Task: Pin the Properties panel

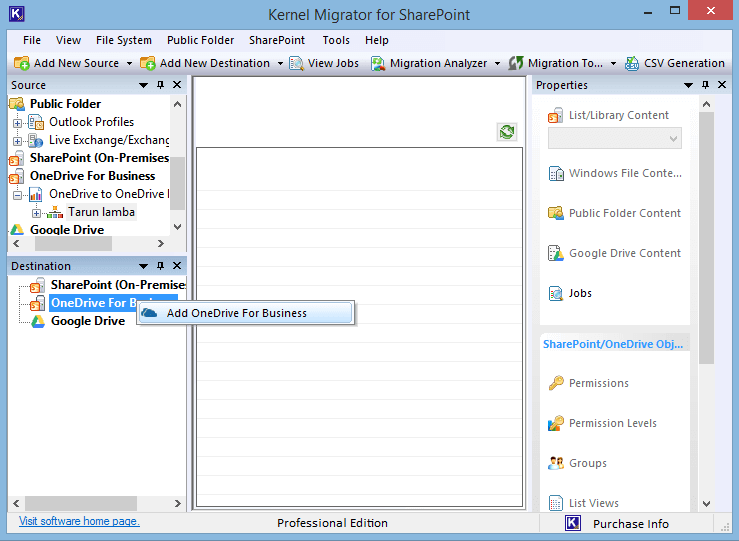Action: [705, 85]
